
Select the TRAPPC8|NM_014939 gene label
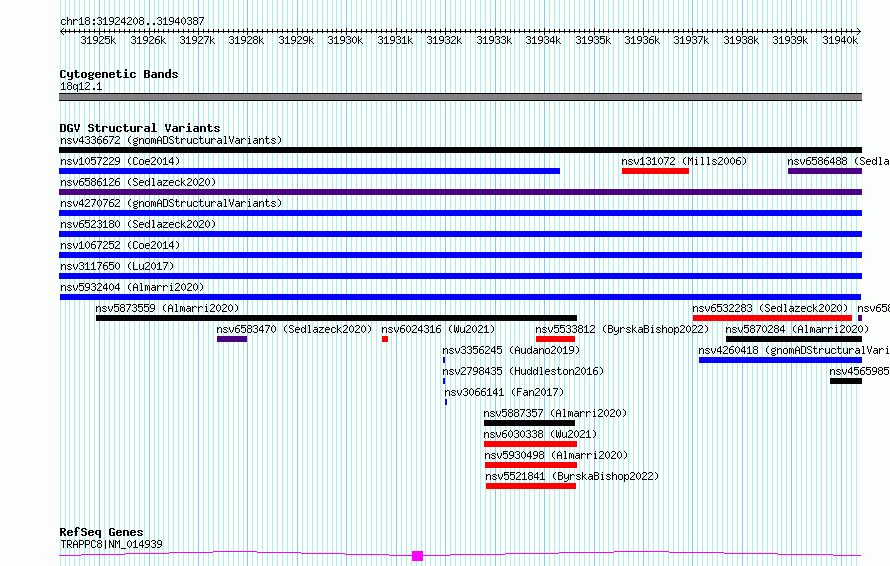111,544
